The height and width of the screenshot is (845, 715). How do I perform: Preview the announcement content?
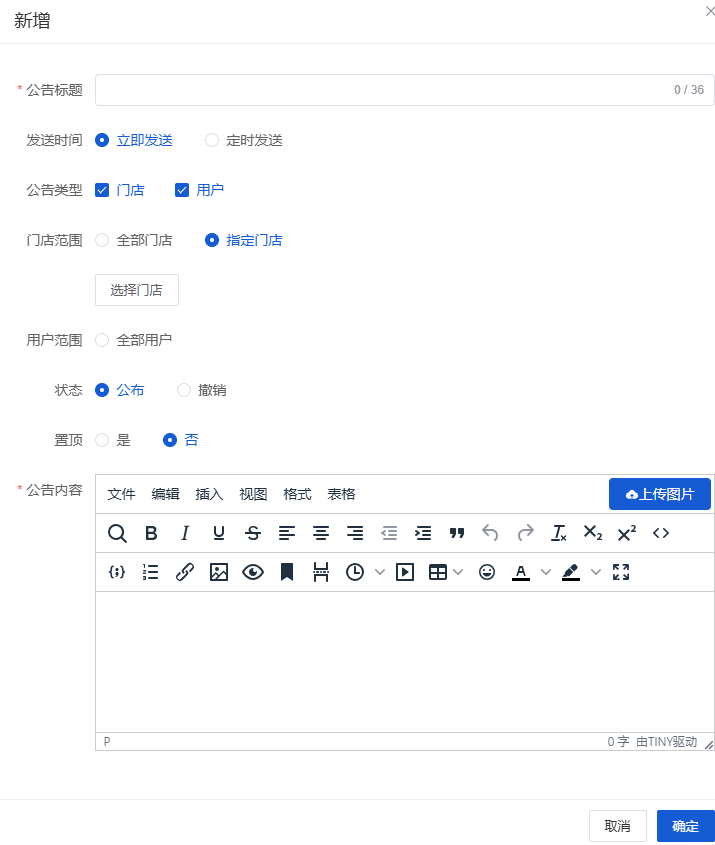pos(253,572)
